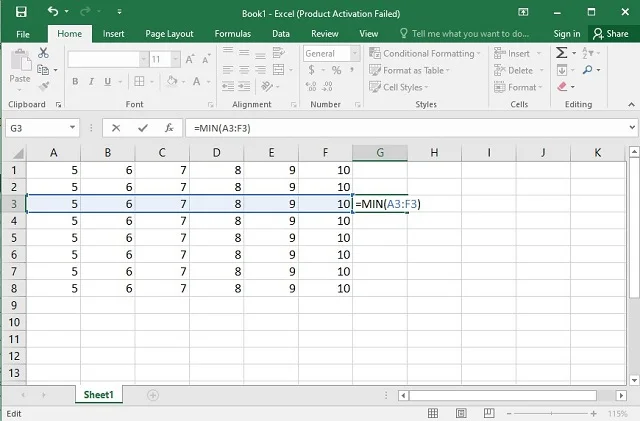Click the Cut scissors icon
This screenshot has width=640, height=421.
(43, 53)
